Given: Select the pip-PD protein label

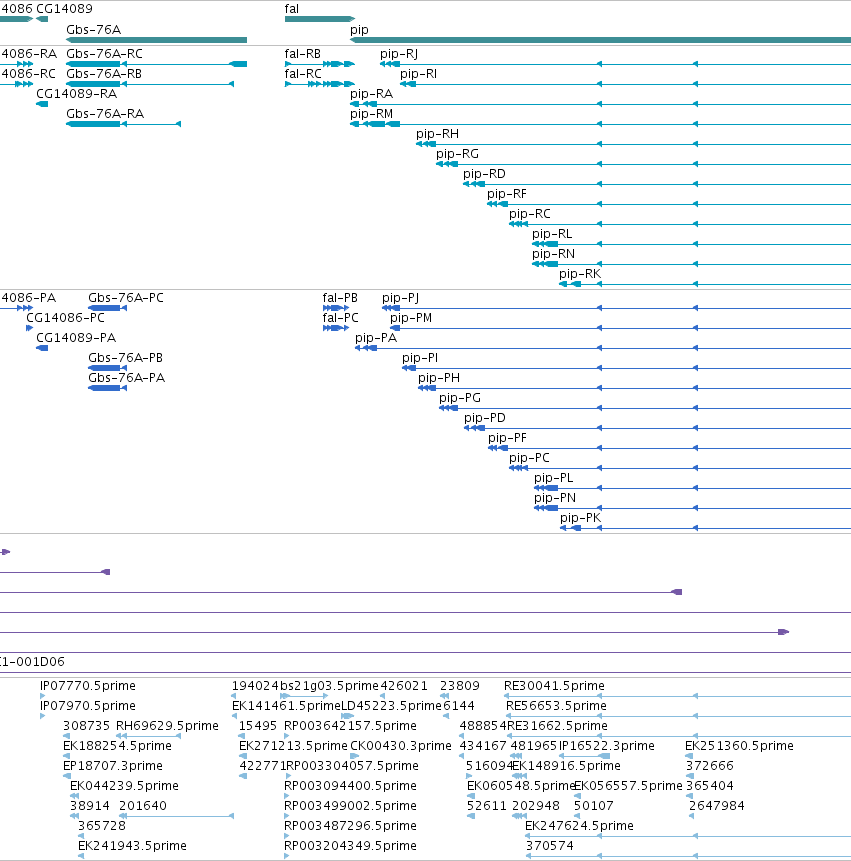Looking at the screenshot, I should pos(485,418).
